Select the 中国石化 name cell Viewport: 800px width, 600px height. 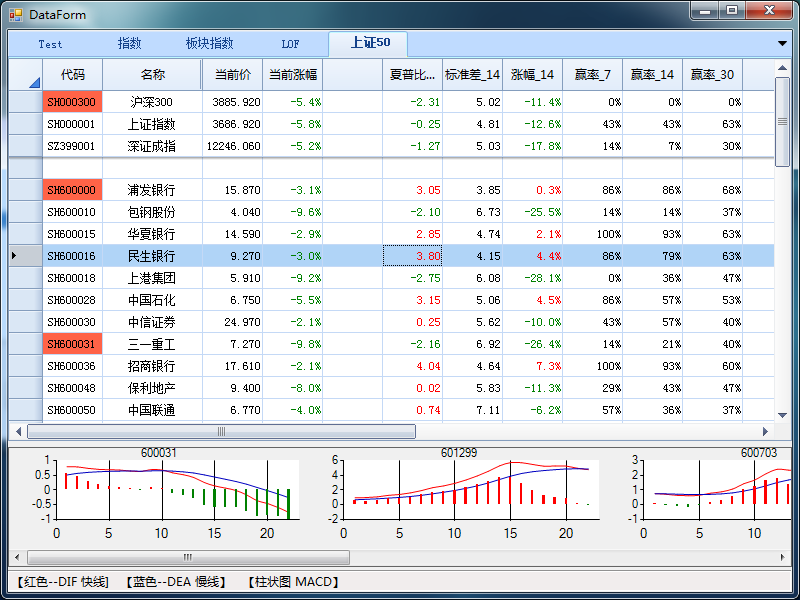point(152,300)
